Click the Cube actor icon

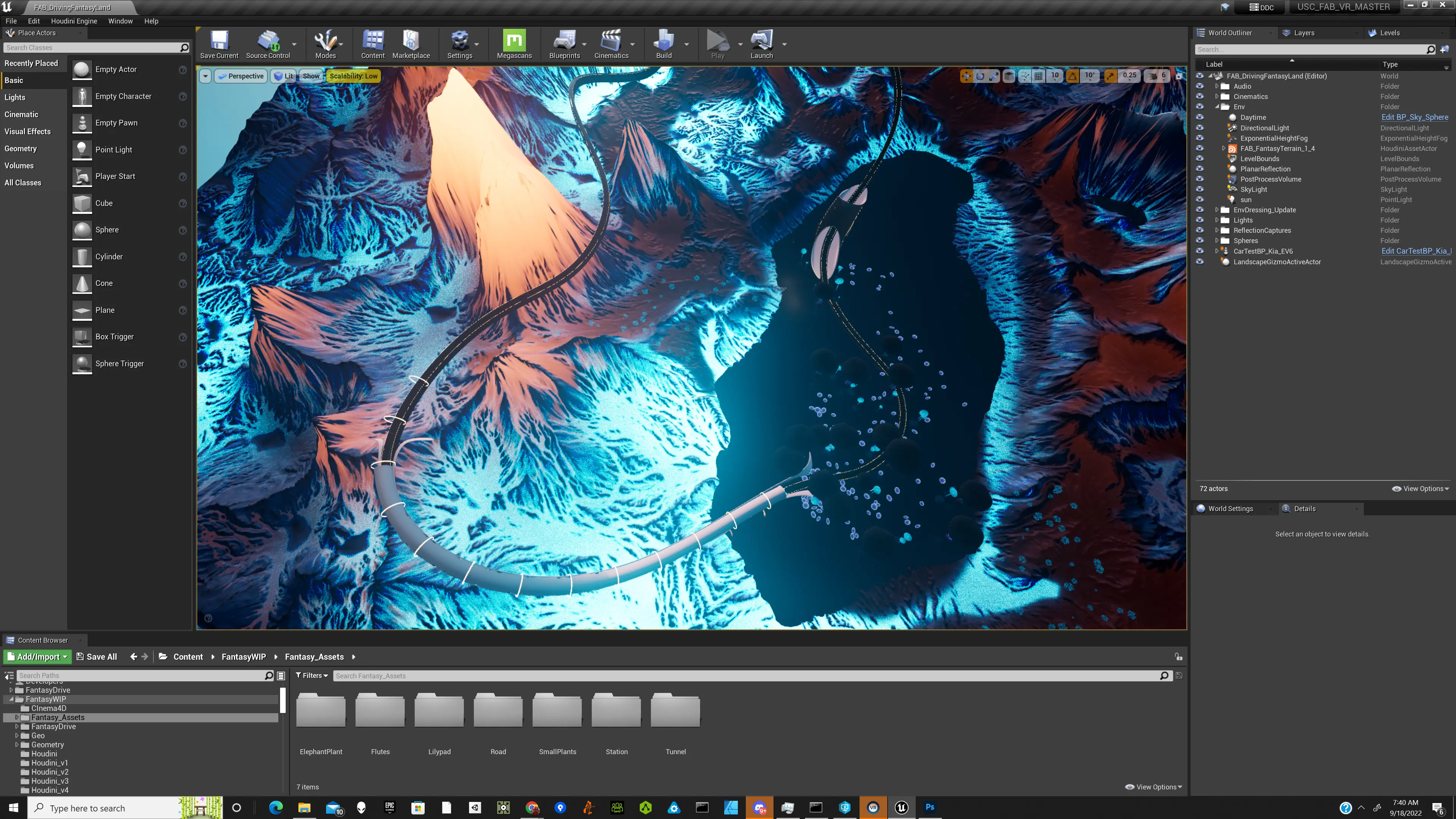coord(82,204)
